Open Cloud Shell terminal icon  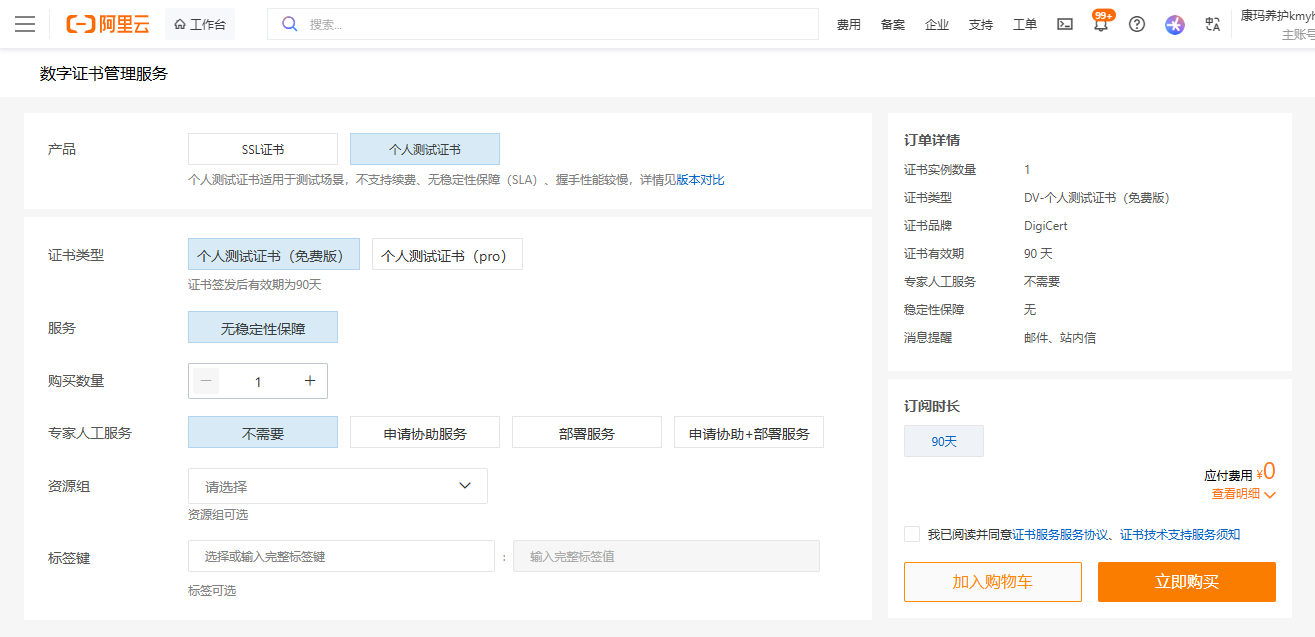(1065, 24)
